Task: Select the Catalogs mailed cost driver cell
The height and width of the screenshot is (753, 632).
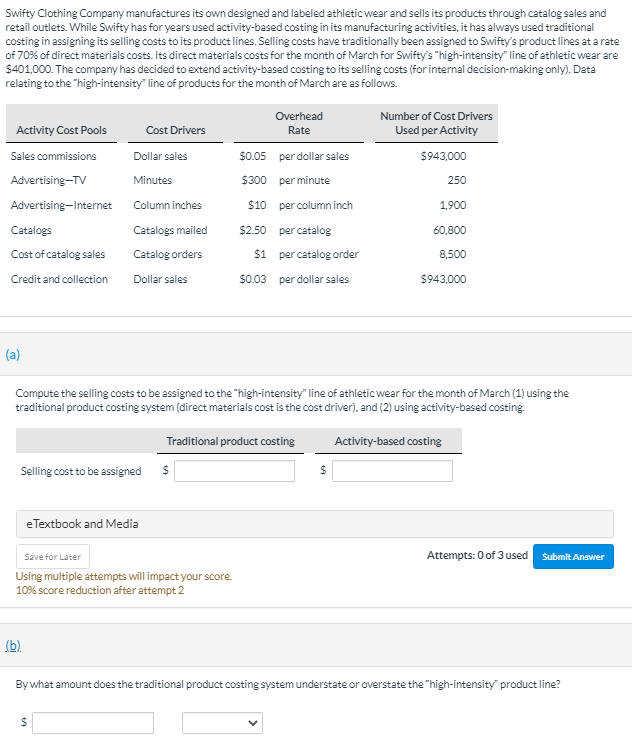Action: click(x=170, y=230)
